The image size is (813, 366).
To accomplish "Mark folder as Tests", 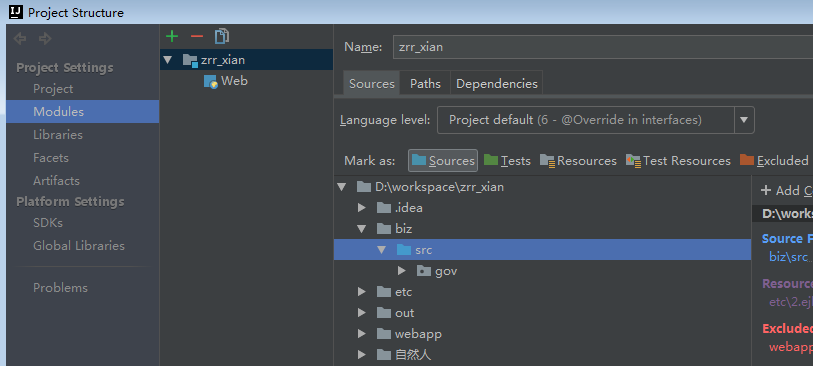I will [x=507, y=161].
